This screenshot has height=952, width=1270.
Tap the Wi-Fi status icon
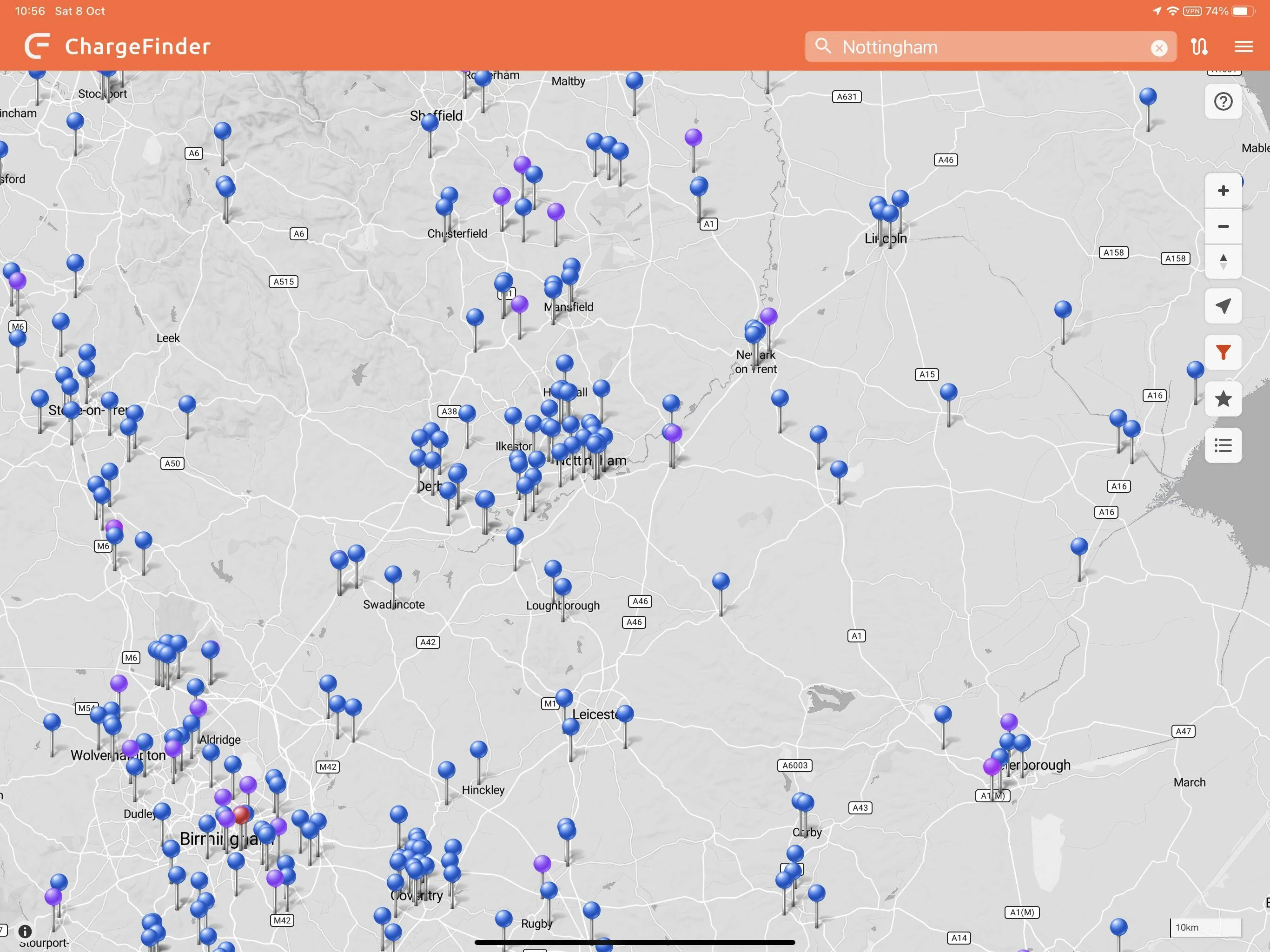coord(1173,11)
